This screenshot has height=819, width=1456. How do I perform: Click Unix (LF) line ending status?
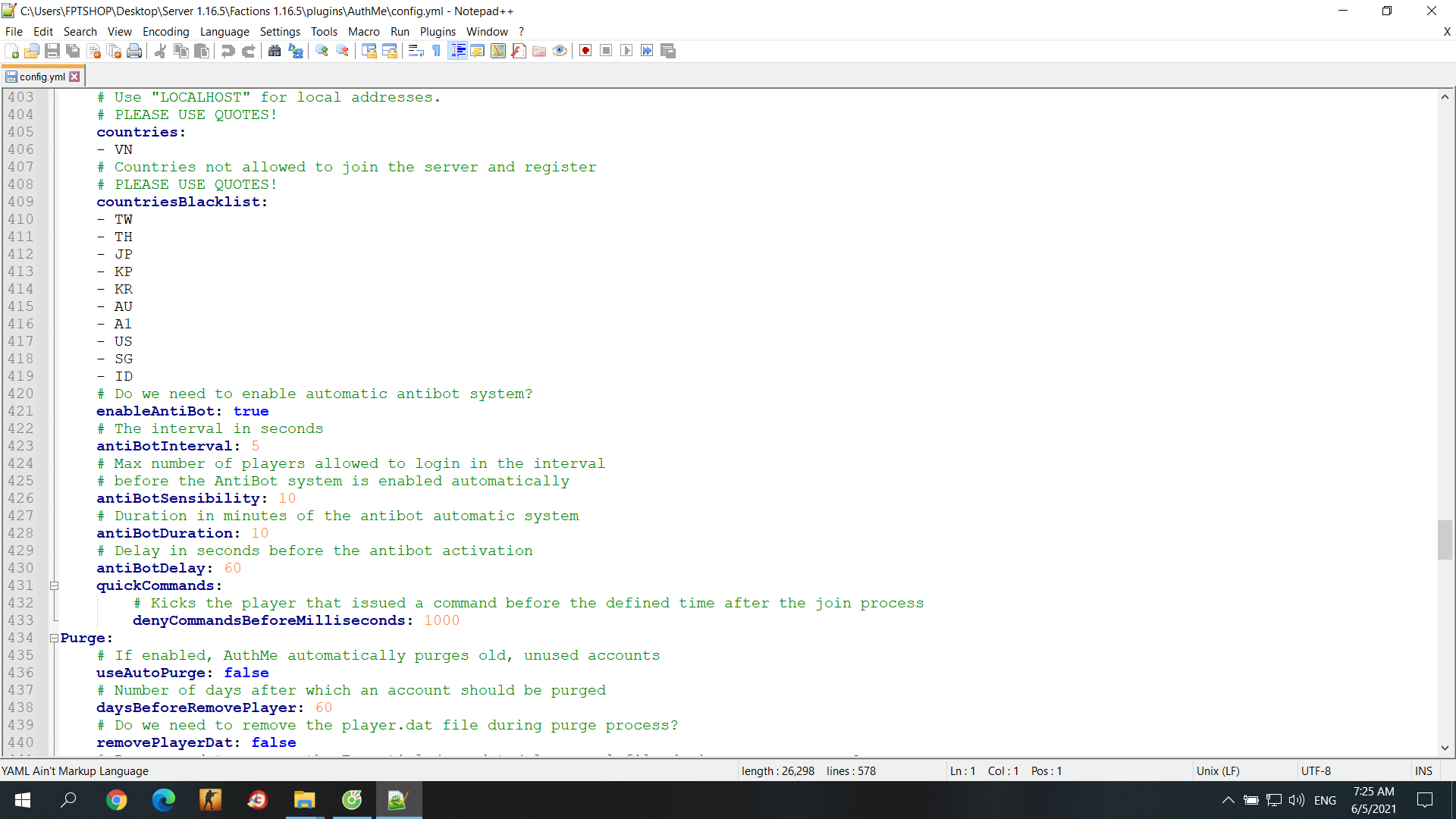tap(1218, 771)
